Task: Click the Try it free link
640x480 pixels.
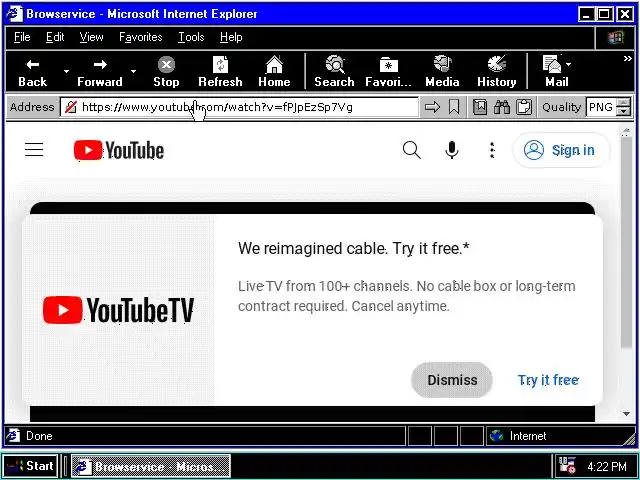Action: 548,380
